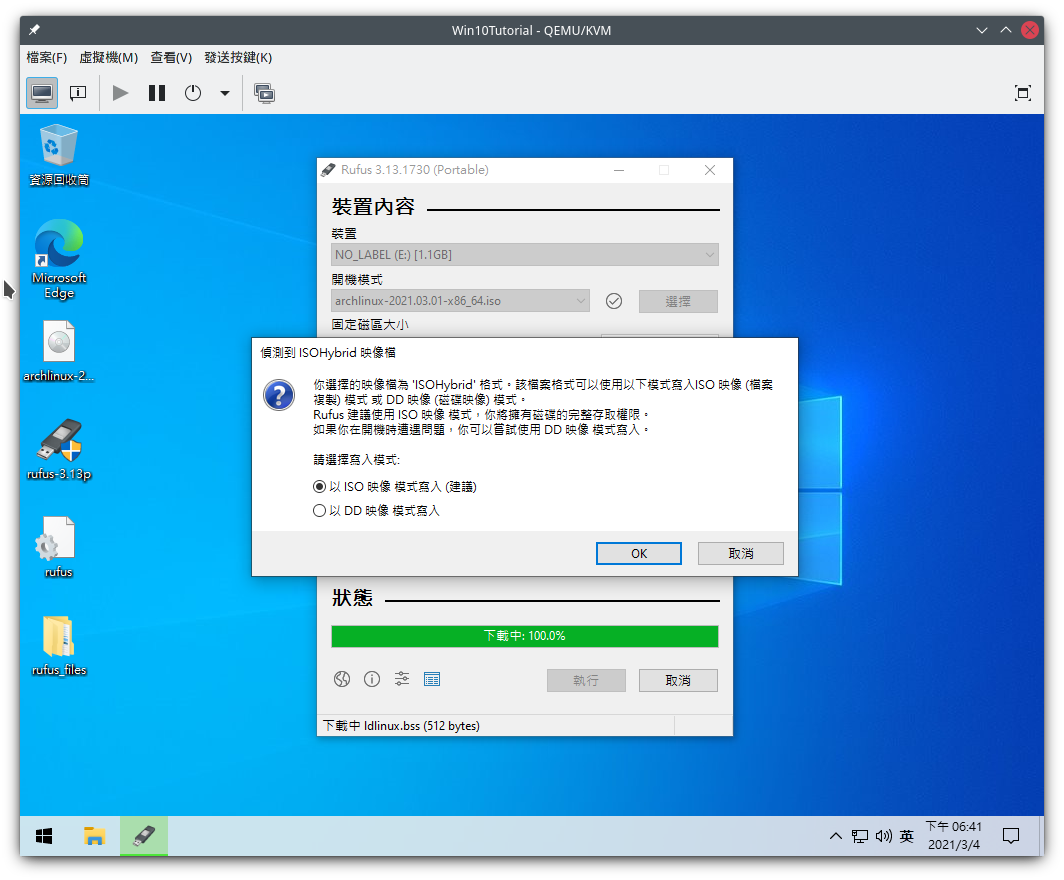Screen dimensions: 1064x880
Task: Manage virtual machine snapshots
Action: tap(264, 93)
